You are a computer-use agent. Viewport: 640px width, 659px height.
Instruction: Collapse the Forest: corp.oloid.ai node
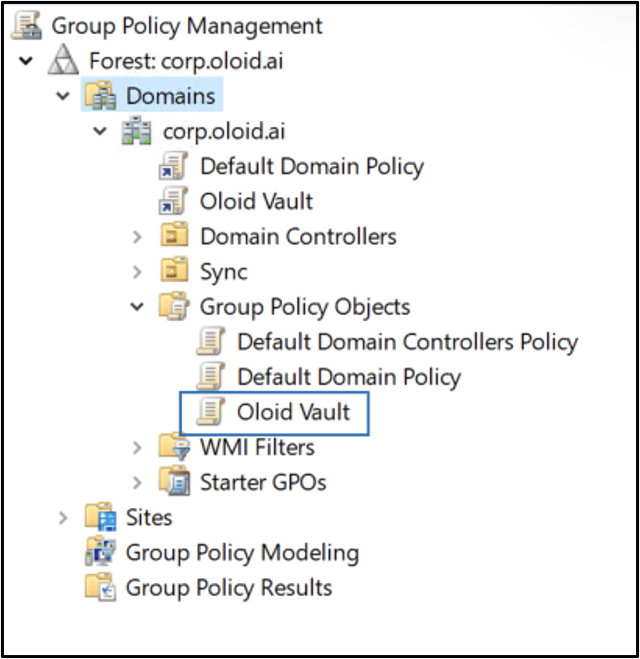(26, 61)
